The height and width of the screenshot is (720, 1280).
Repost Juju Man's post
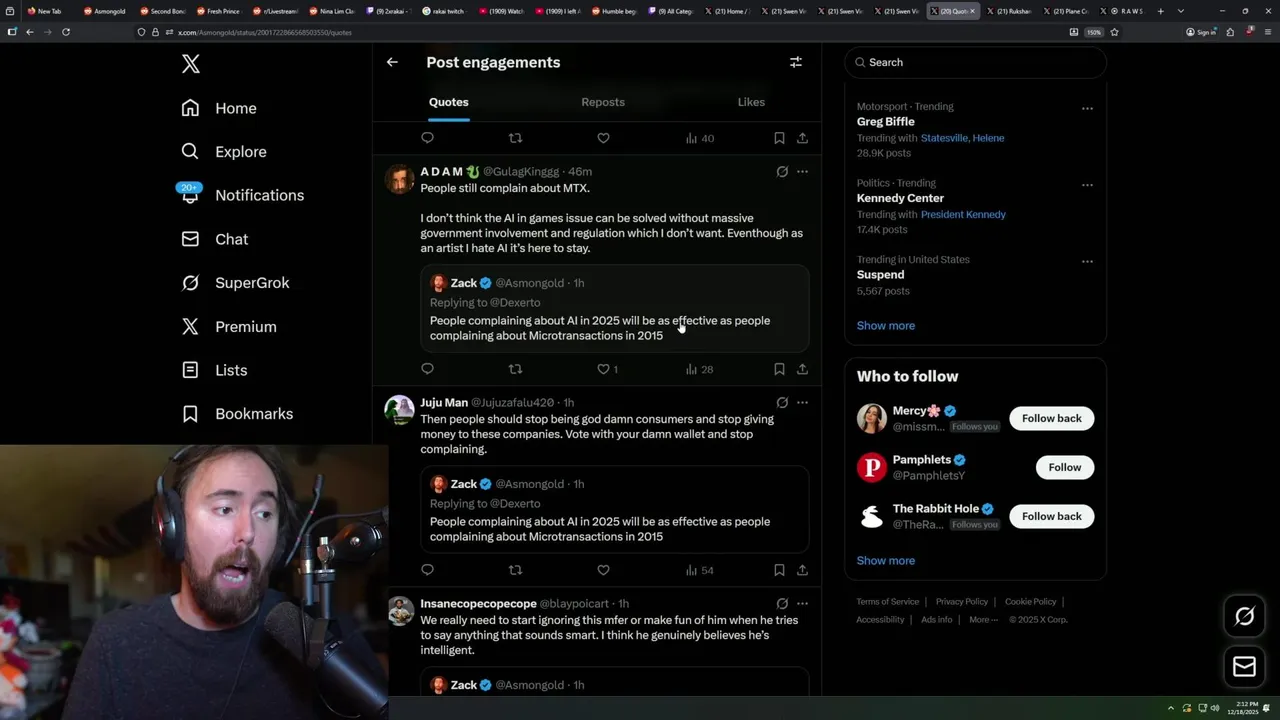click(515, 570)
